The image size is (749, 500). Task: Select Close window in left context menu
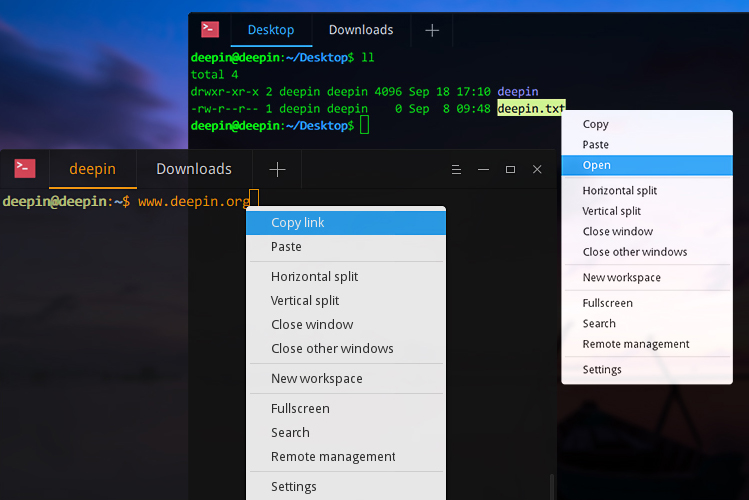pos(346,324)
